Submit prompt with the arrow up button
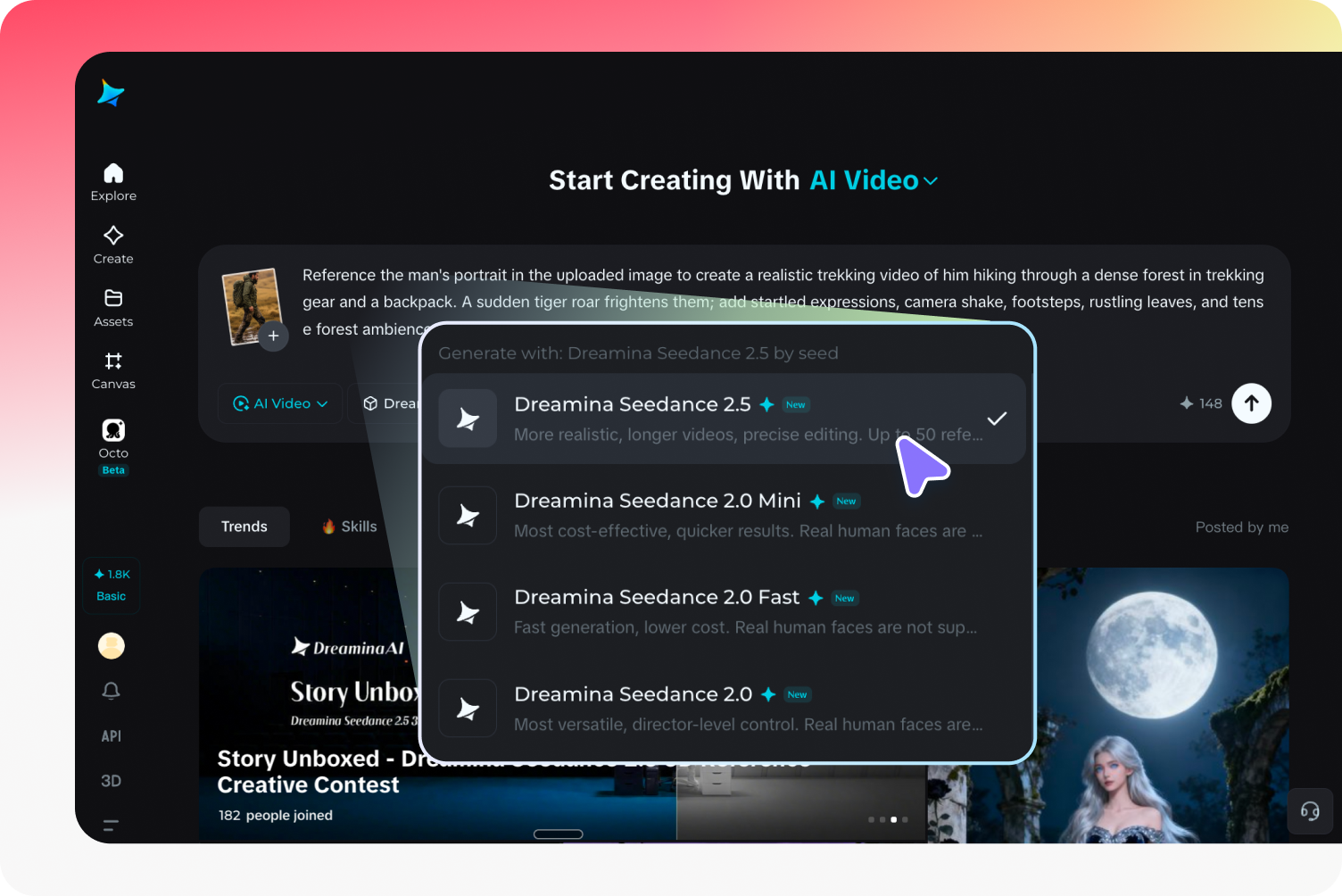1342x896 pixels. coord(1252,403)
